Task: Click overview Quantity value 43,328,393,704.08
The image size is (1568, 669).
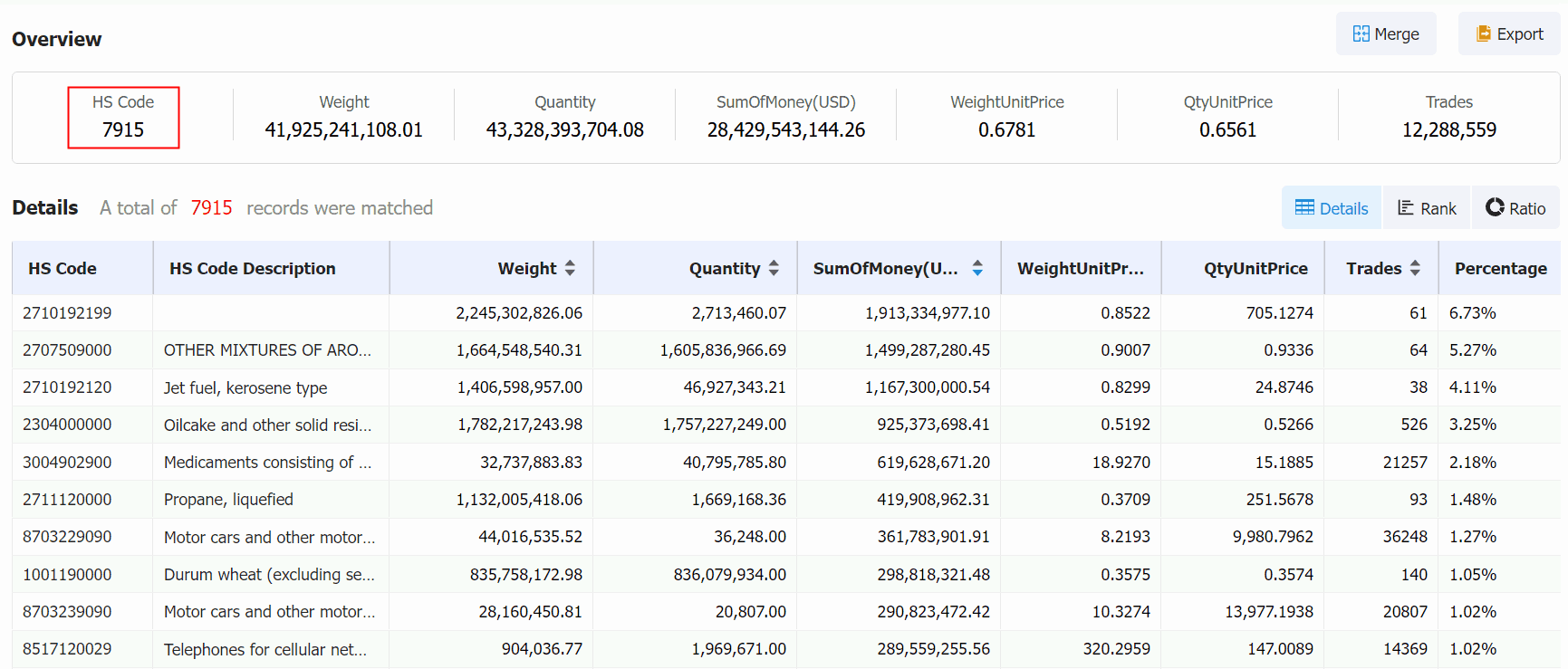Action: pyautogui.click(x=565, y=129)
